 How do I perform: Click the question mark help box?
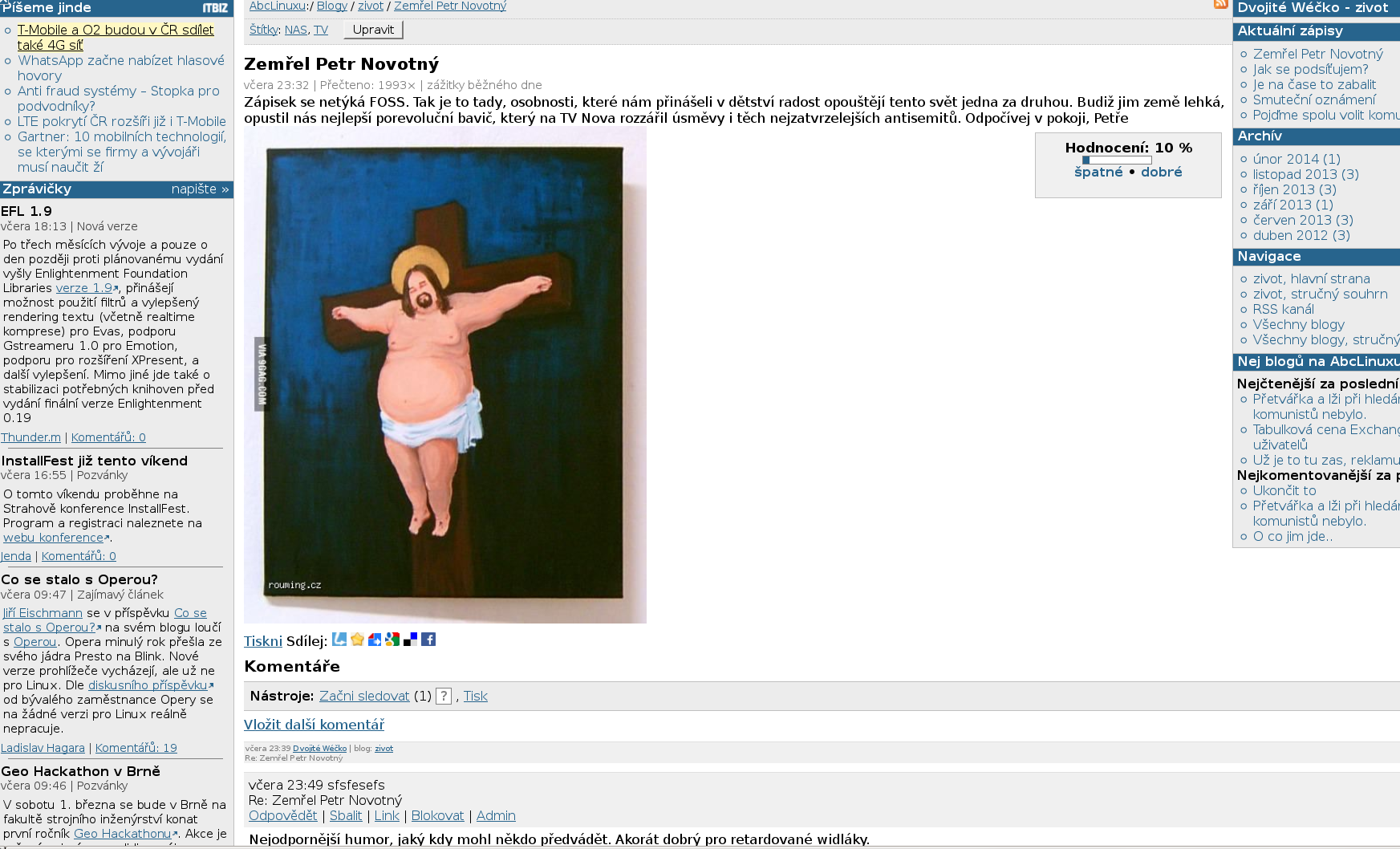[444, 697]
